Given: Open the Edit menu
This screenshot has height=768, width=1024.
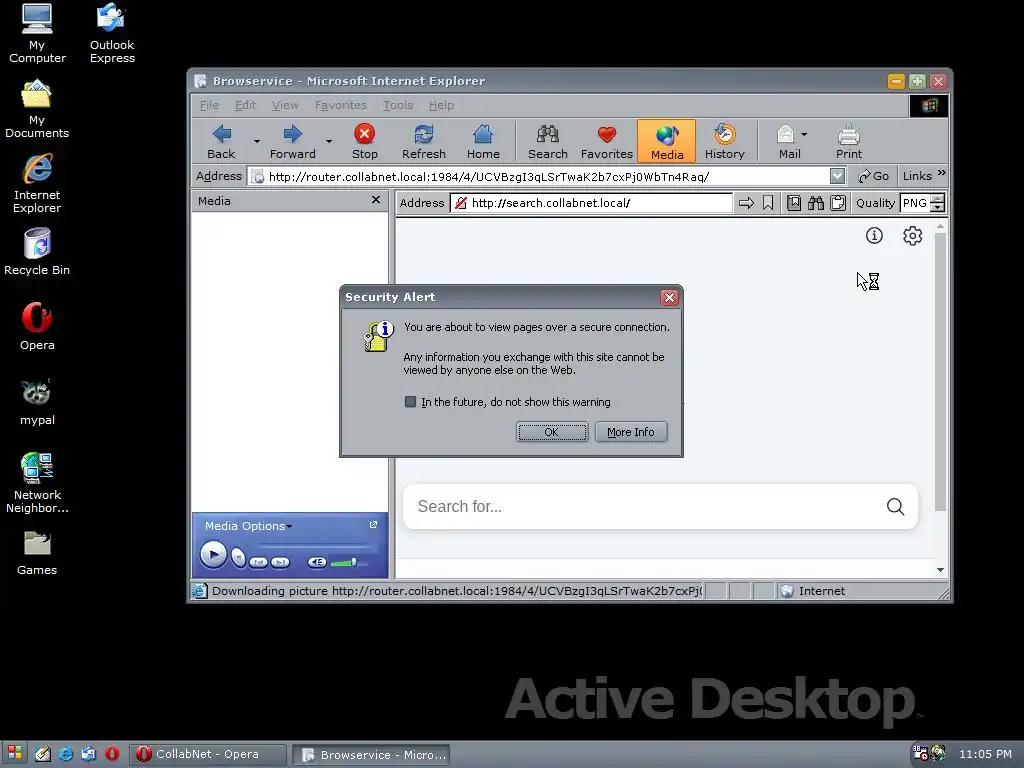Looking at the screenshot, I should click(245, 105).
